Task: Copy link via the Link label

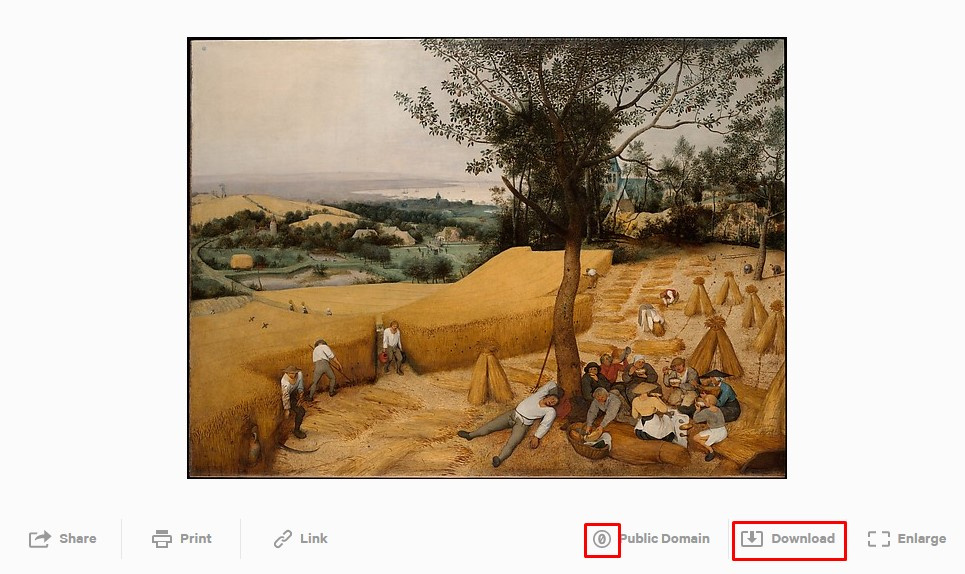Action: click(x=314, y=539)
